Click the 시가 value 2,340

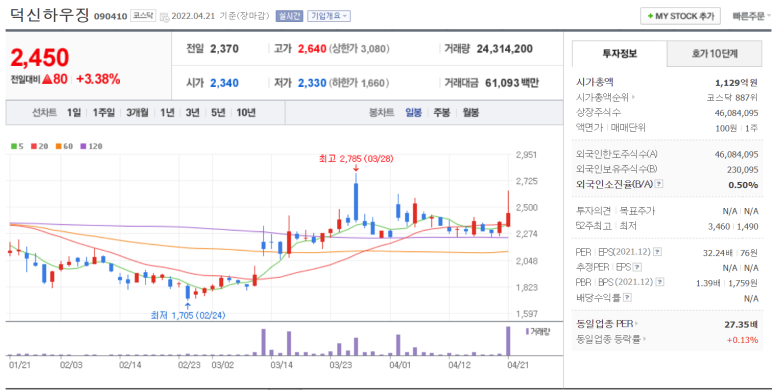click(224, 83)
